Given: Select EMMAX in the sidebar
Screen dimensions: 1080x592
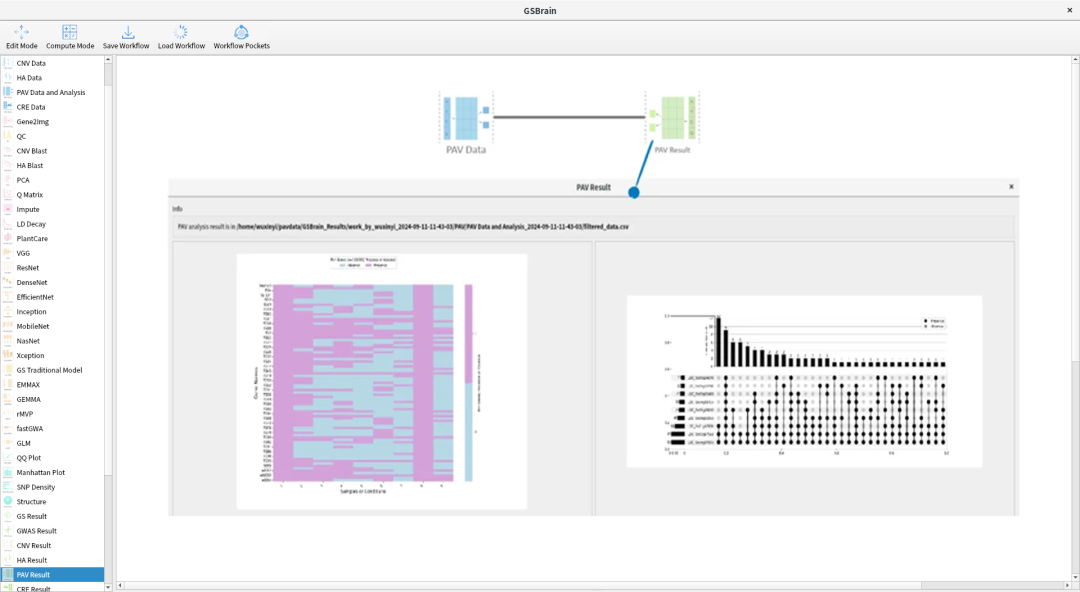Looking at the screenshot, I should pyautogui.click(x=52, y=385).
